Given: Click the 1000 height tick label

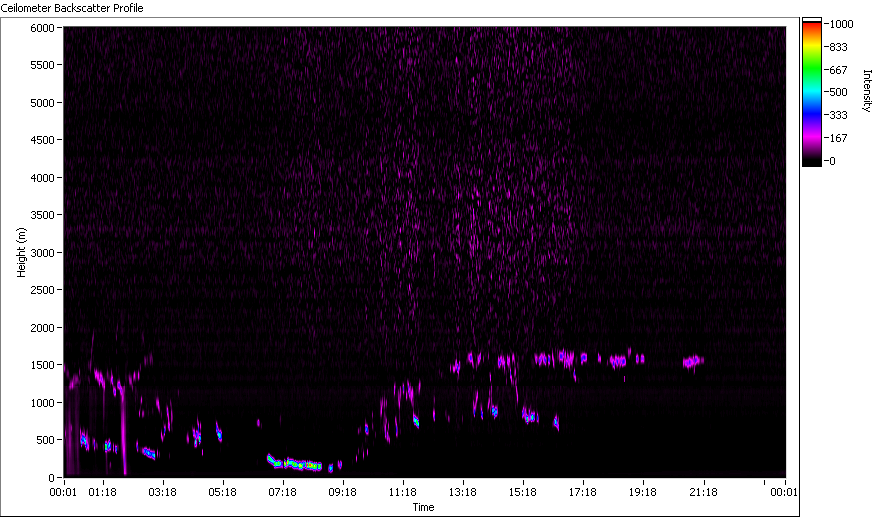Looking at the screenshot, I should tap(42, 402).
